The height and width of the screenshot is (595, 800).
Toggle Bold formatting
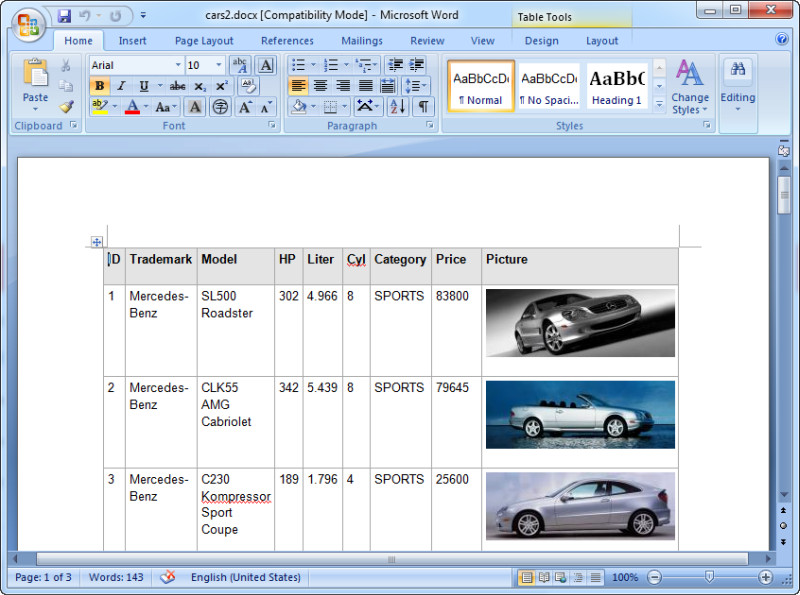coord(99,86)
